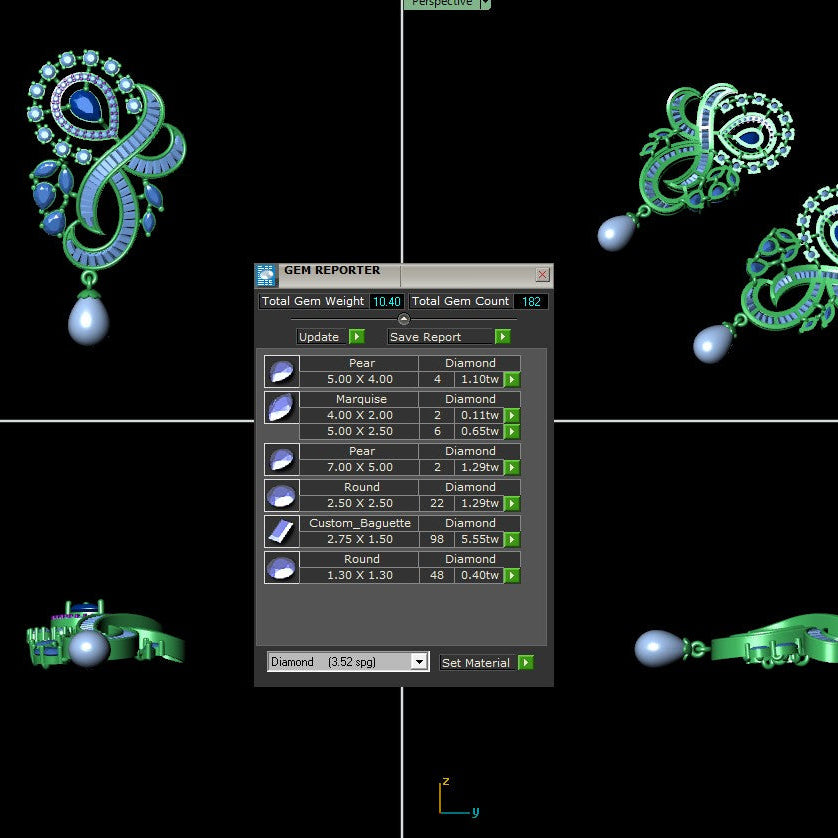Click the Marquise gem thumbnail
The height and width of the screenshot is (838, 838).
coord(281,407)
